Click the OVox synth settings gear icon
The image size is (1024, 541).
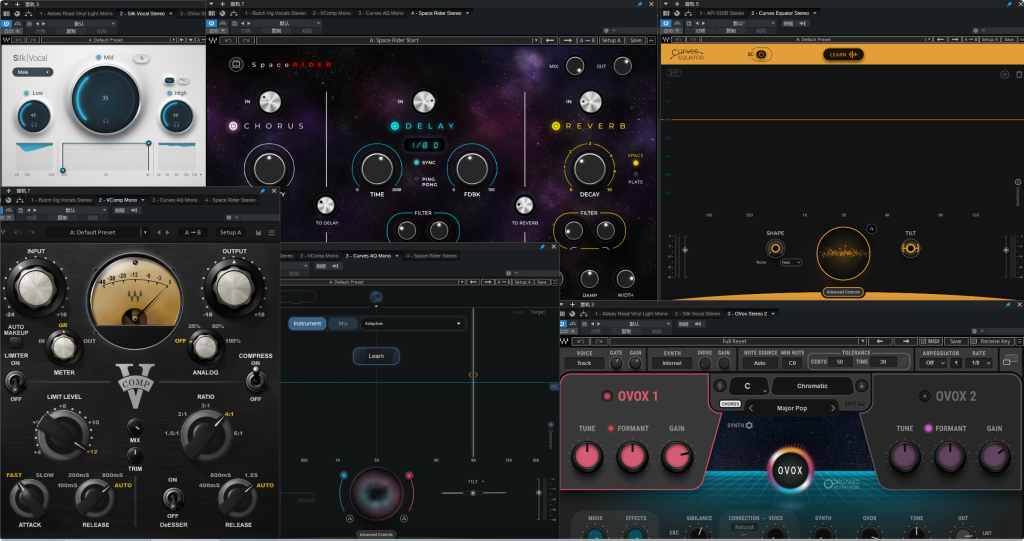(x=749, y=425)
